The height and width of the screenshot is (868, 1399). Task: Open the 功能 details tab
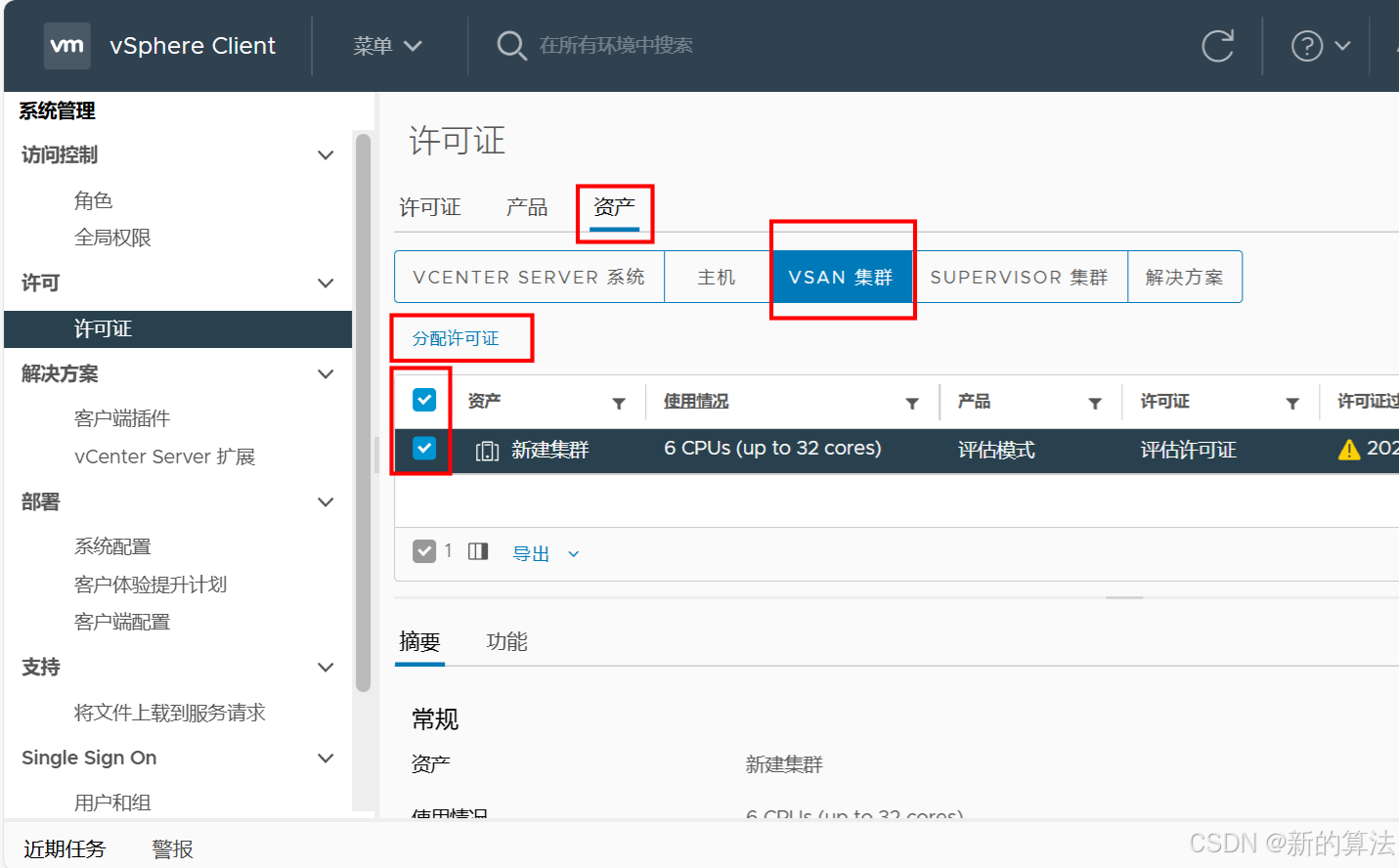507,642
